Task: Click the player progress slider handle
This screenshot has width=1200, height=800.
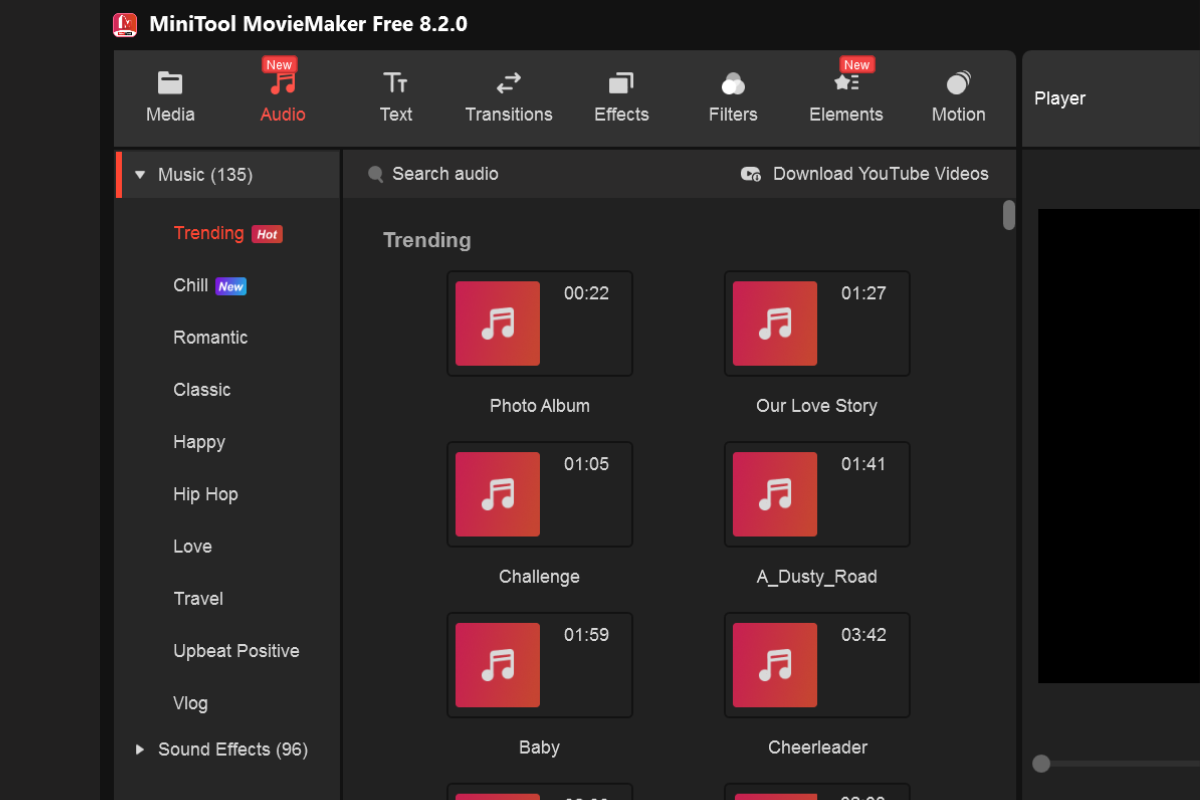Action: (1041, 764)
